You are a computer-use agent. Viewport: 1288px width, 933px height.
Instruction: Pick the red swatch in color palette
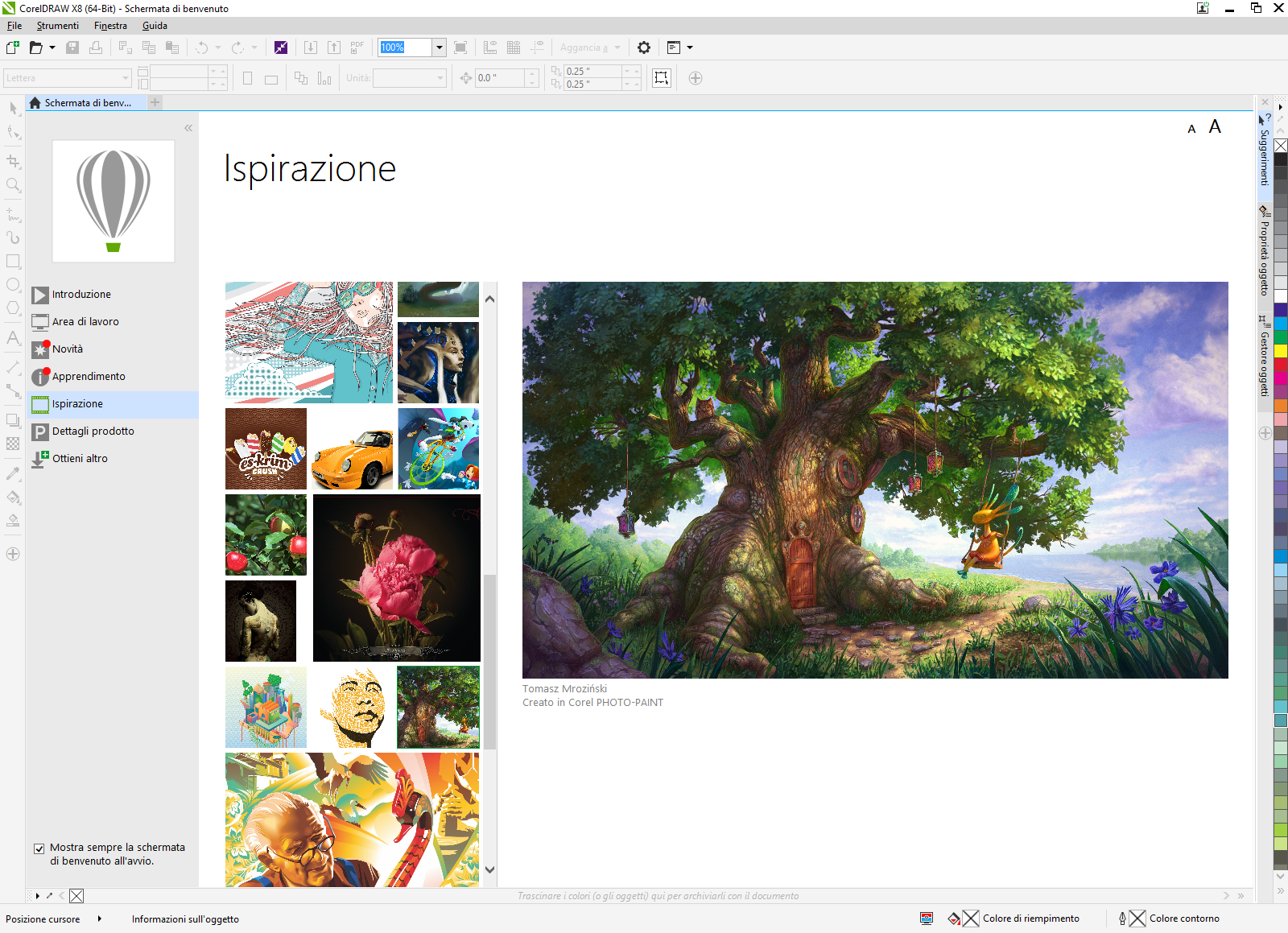(1281, 365)
